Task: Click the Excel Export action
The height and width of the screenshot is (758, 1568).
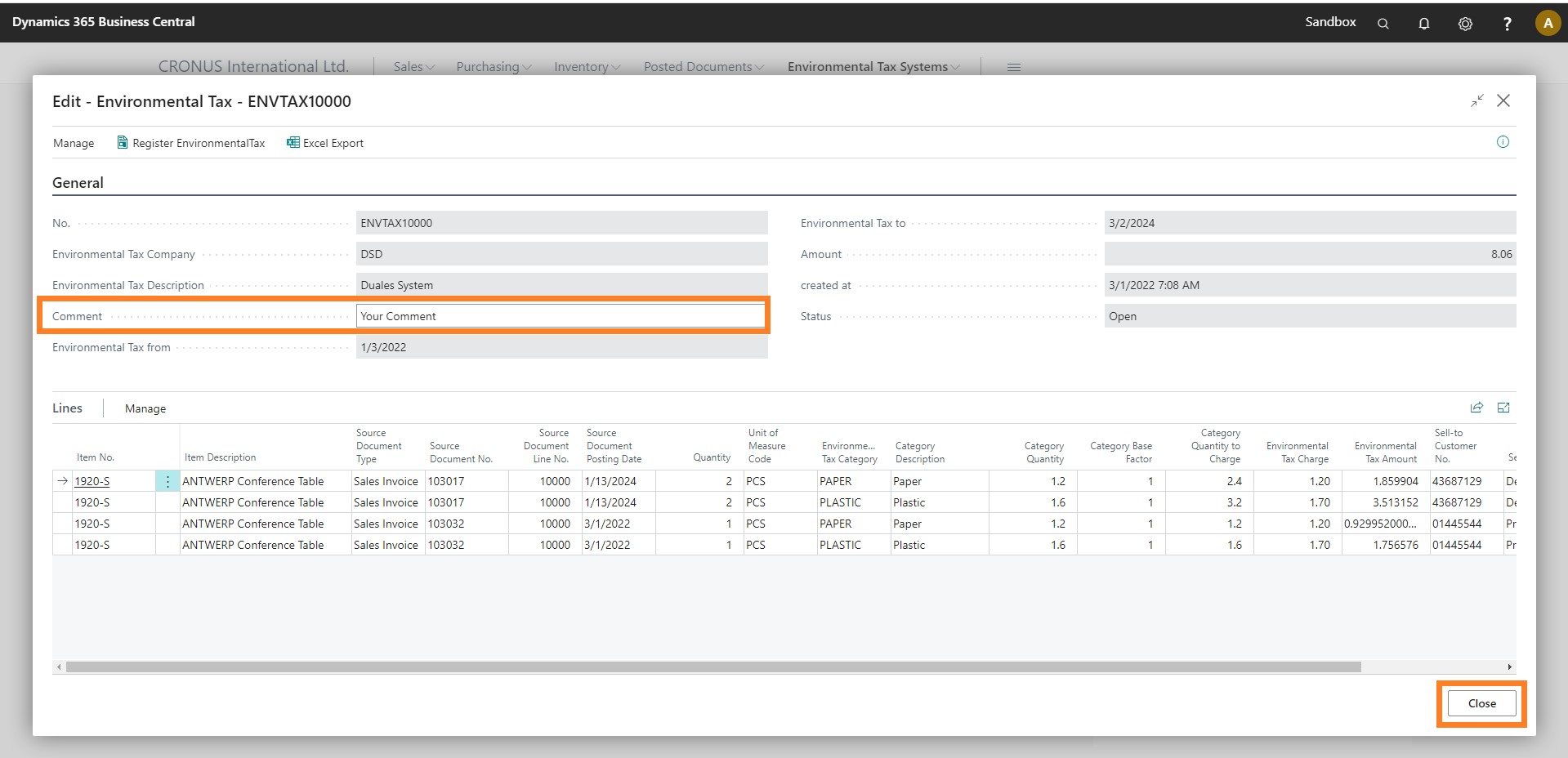Action: pyautogui.click(x=325, y=143)
